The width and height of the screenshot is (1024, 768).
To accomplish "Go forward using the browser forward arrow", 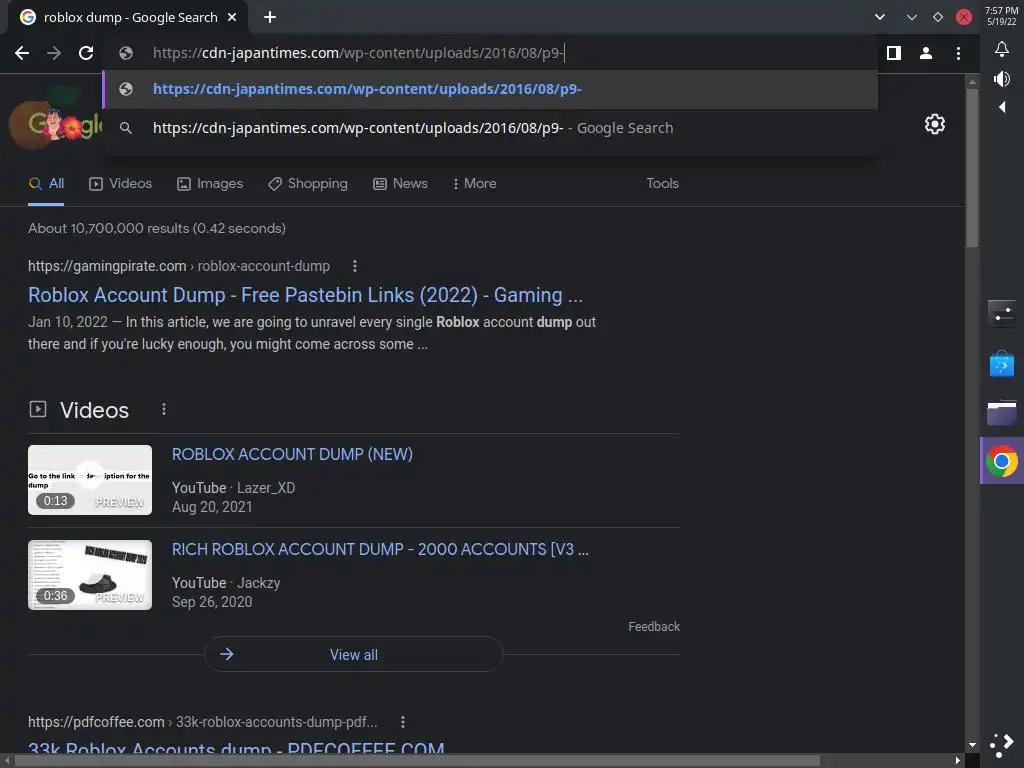I will coord(54,53).
